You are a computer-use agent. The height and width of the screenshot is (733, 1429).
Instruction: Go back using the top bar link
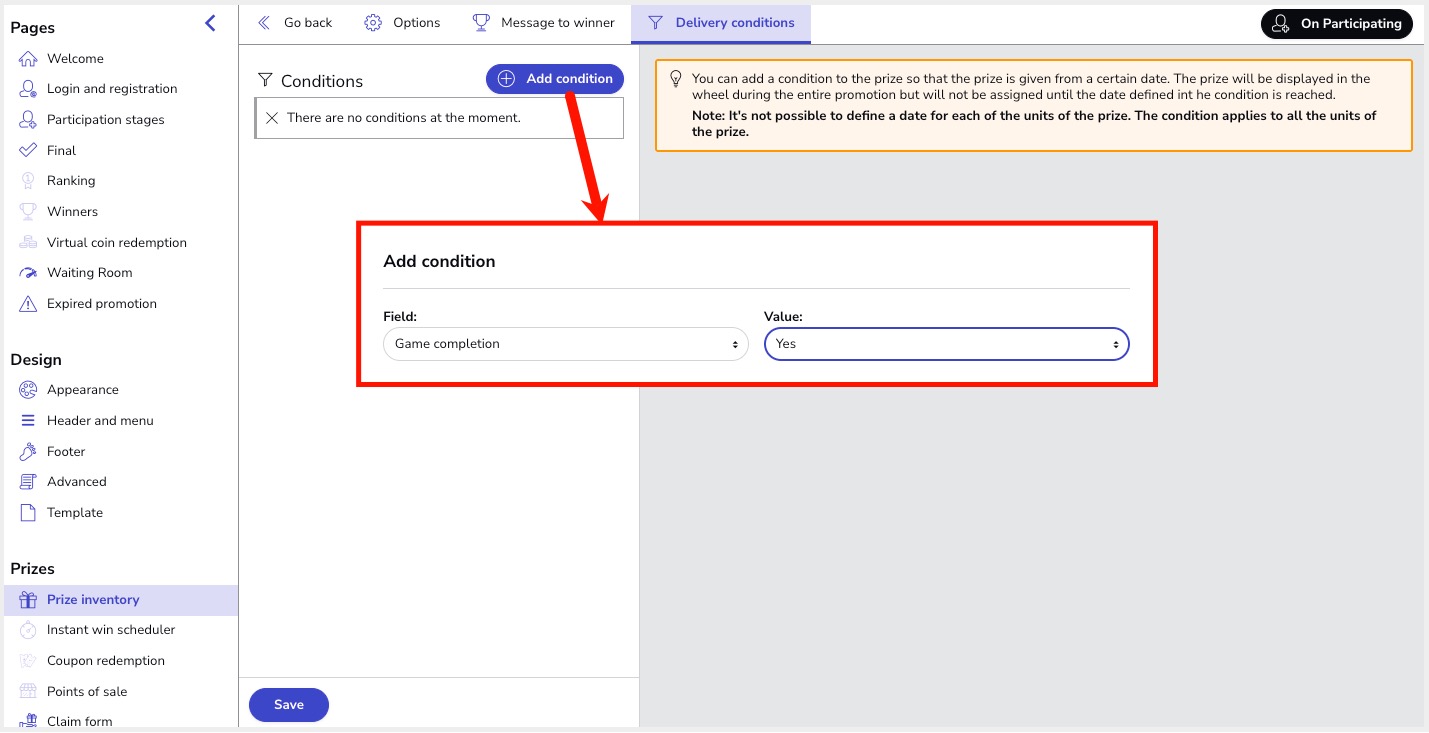click(x=295, y=23)
